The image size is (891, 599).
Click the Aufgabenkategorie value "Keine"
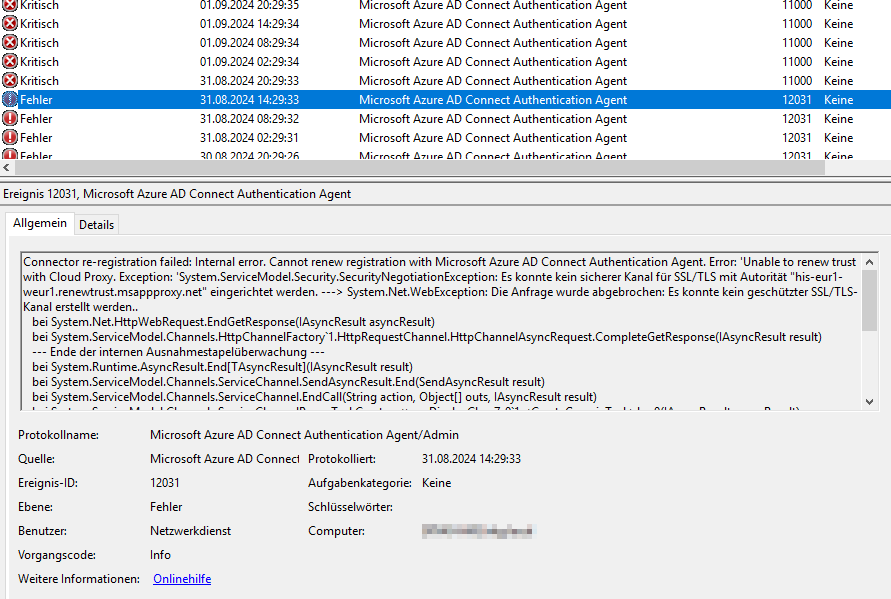tap(436, 482)
